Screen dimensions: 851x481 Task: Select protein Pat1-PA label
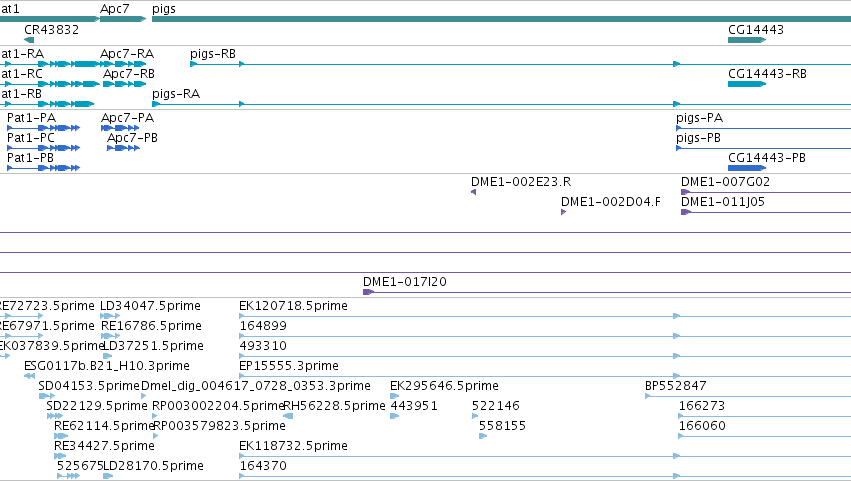coord(31,117)
